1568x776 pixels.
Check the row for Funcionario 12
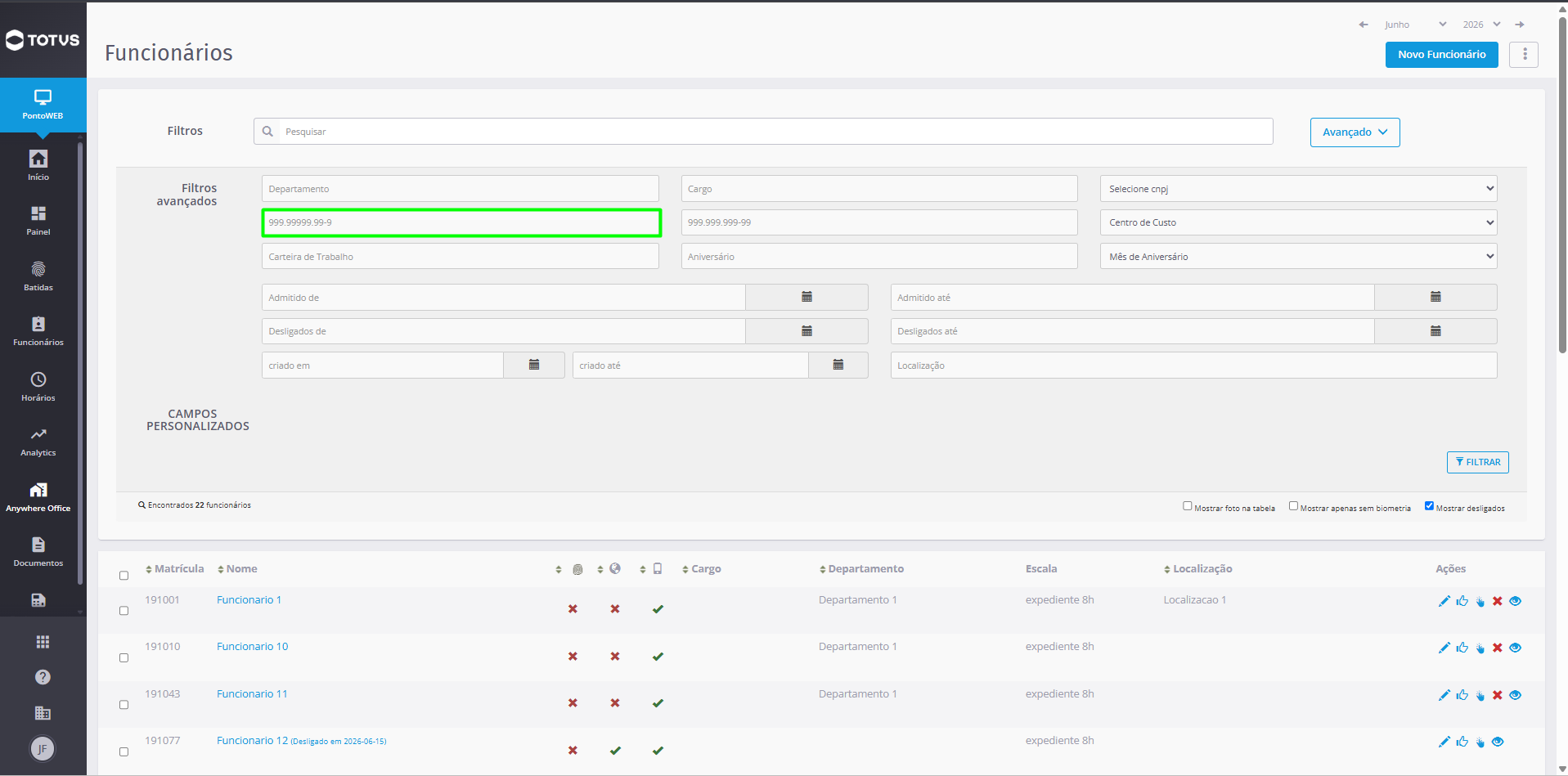[124, 751]
